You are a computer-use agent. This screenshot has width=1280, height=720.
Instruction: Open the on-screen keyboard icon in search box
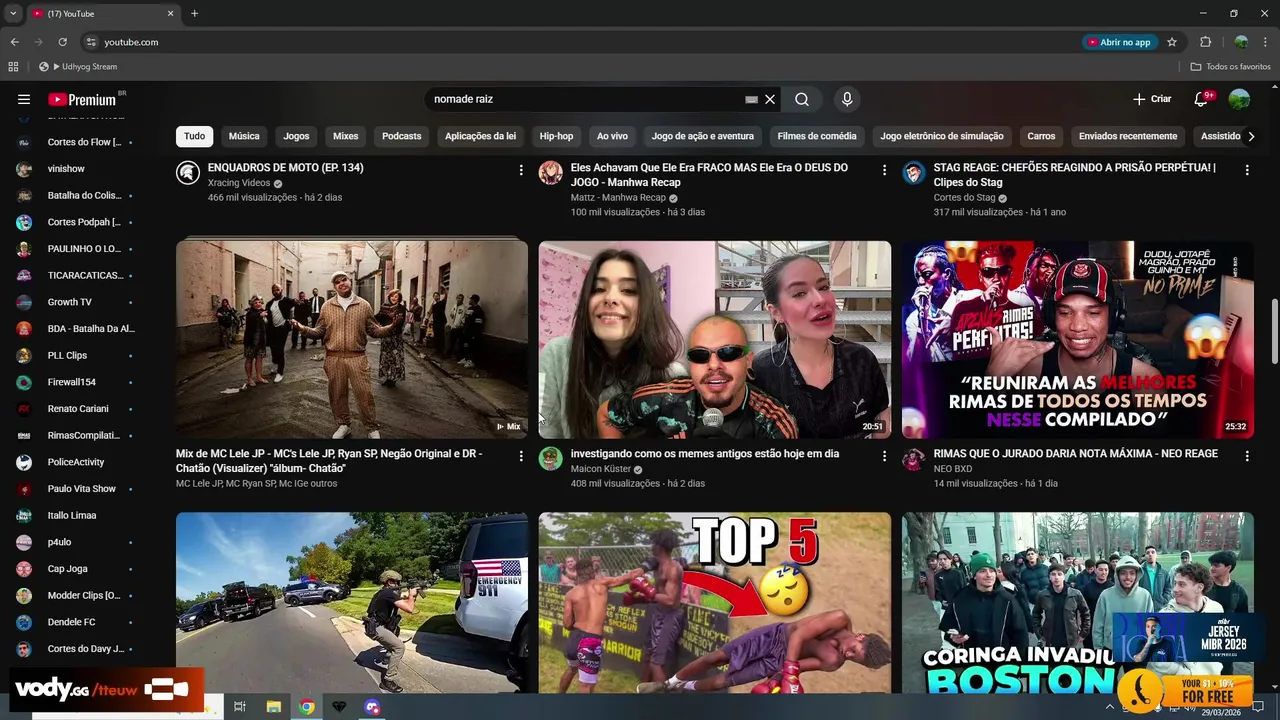click(x=751, y=99)
